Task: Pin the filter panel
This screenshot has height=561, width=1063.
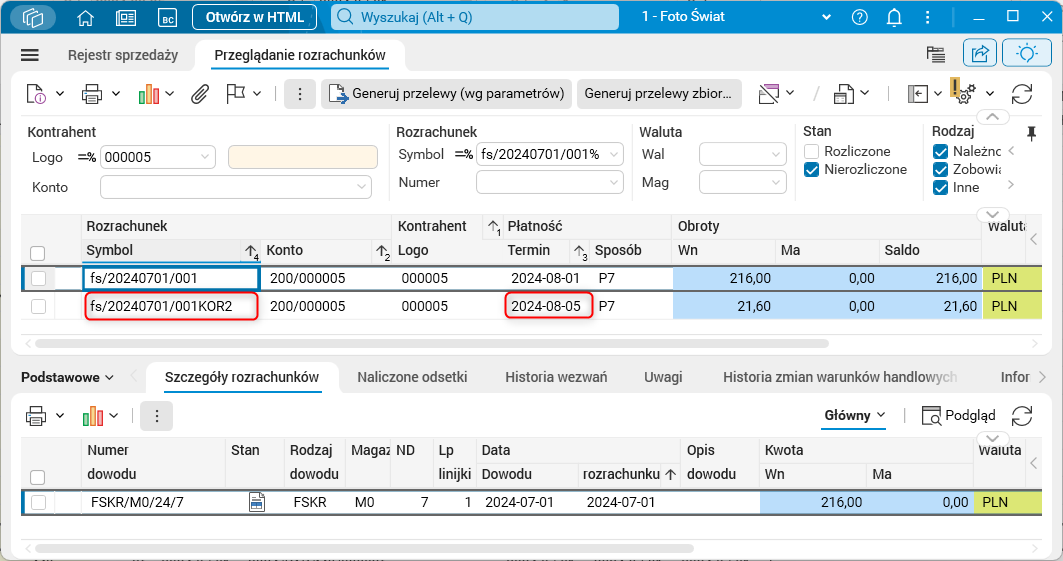Action: [x=1031, y=133]
